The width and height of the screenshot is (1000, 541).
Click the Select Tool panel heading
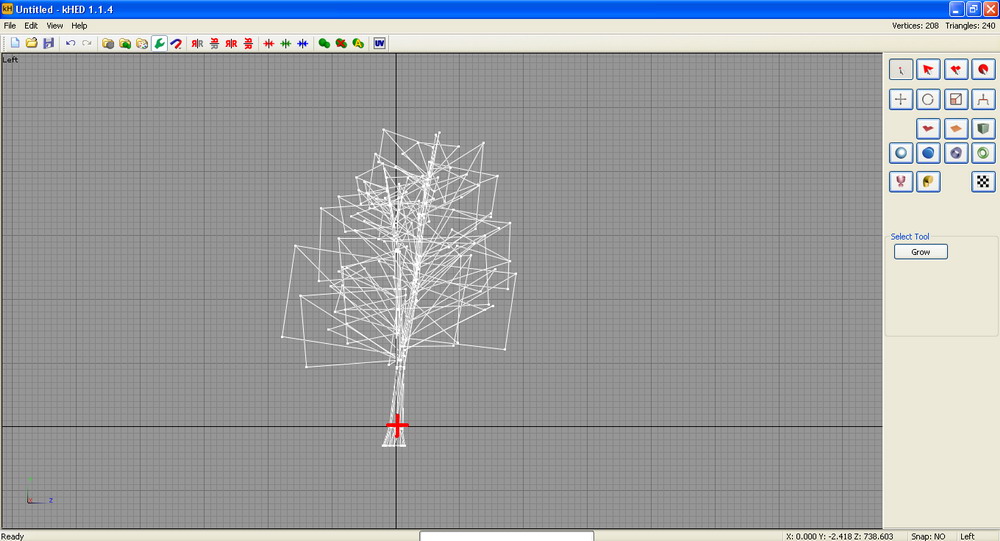(x=910, y=236)
